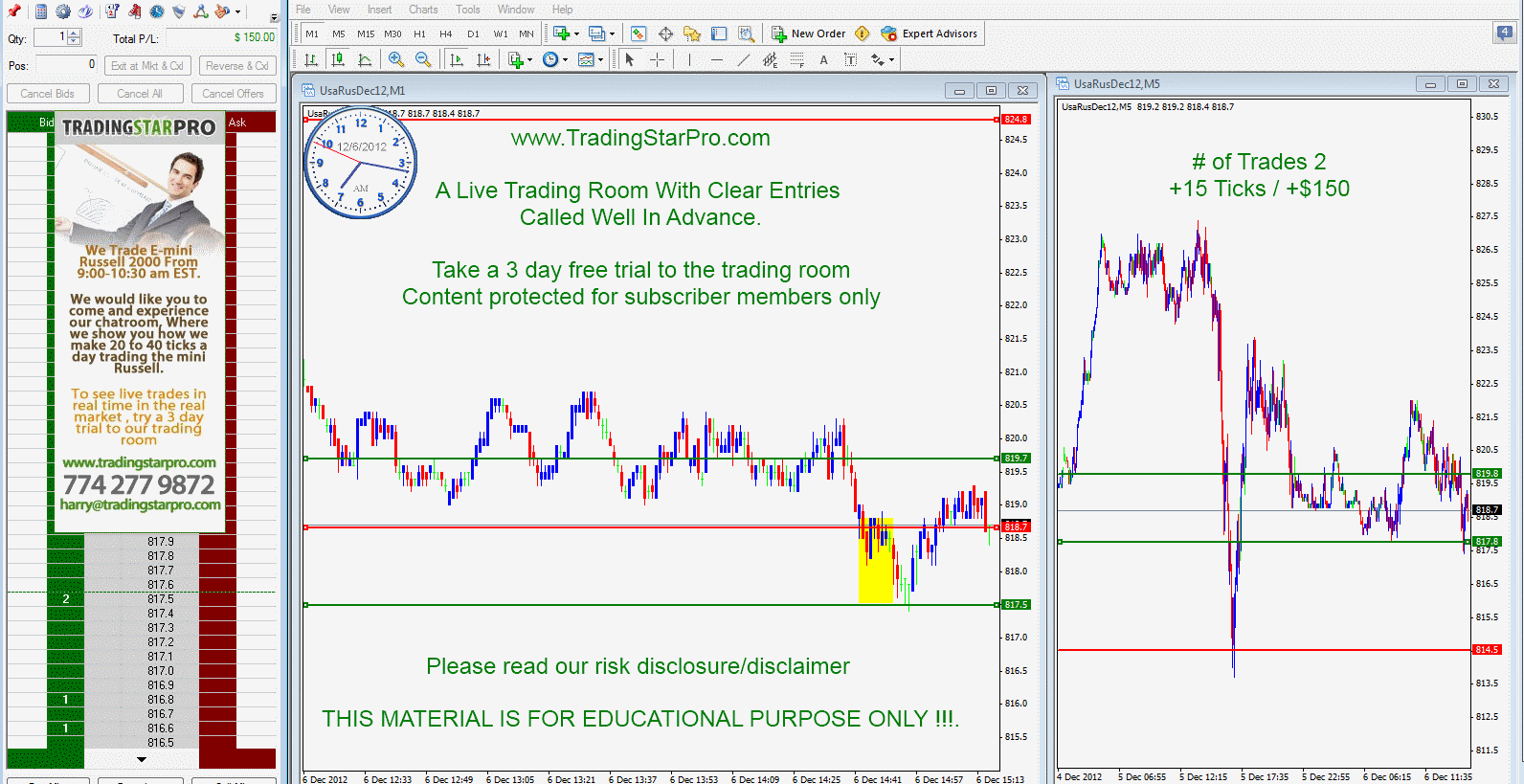The image size is (1524, 784).
Task: Select the crosshair tool
Action: pos(657,59)
